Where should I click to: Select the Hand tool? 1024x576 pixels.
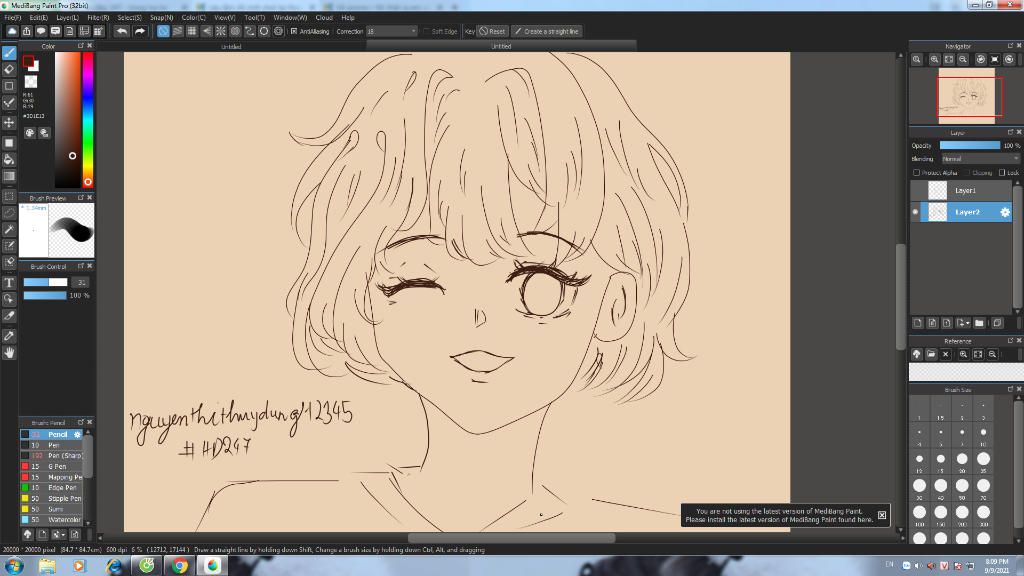coord(9,353)
